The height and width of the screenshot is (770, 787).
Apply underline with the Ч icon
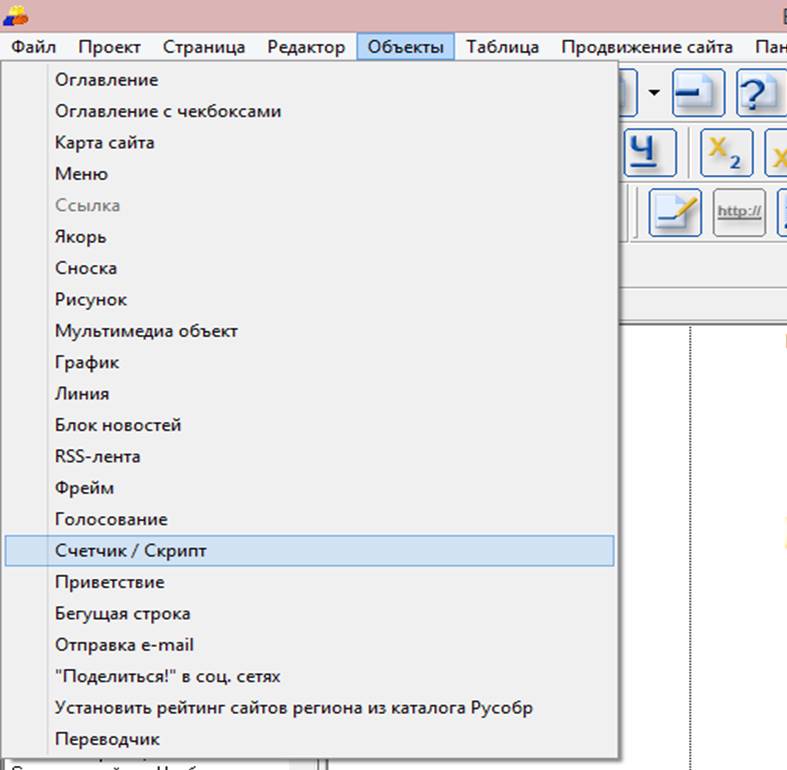point(650,152)
